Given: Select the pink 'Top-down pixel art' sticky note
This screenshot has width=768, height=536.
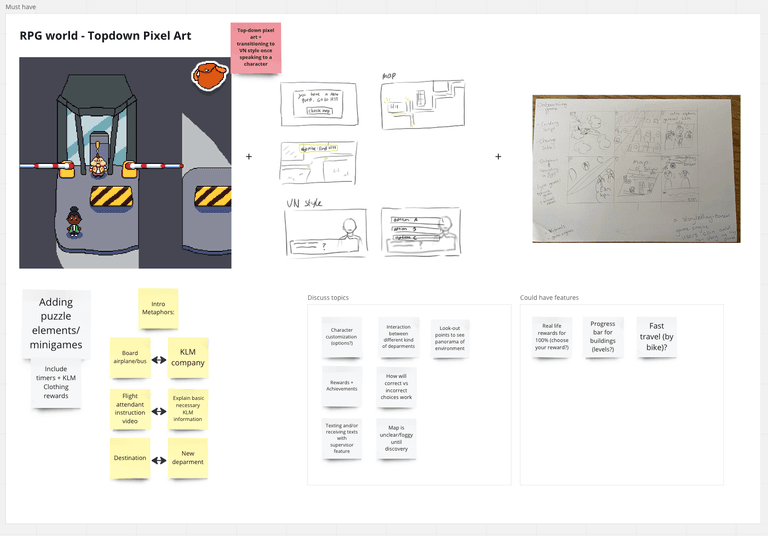Looking at the screenshot, I should tap(256, 48).
